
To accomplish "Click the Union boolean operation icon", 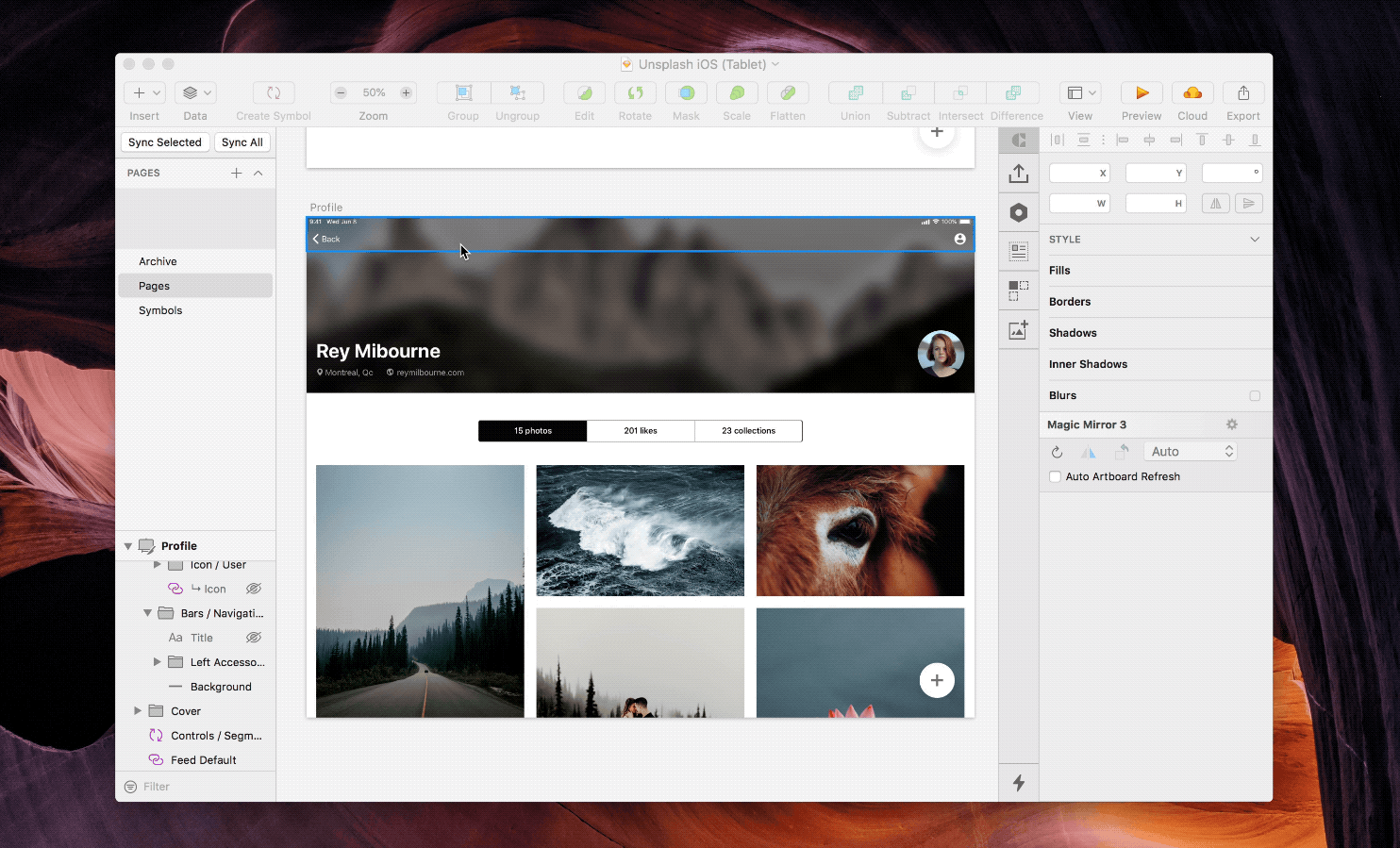I will [854, 93].
